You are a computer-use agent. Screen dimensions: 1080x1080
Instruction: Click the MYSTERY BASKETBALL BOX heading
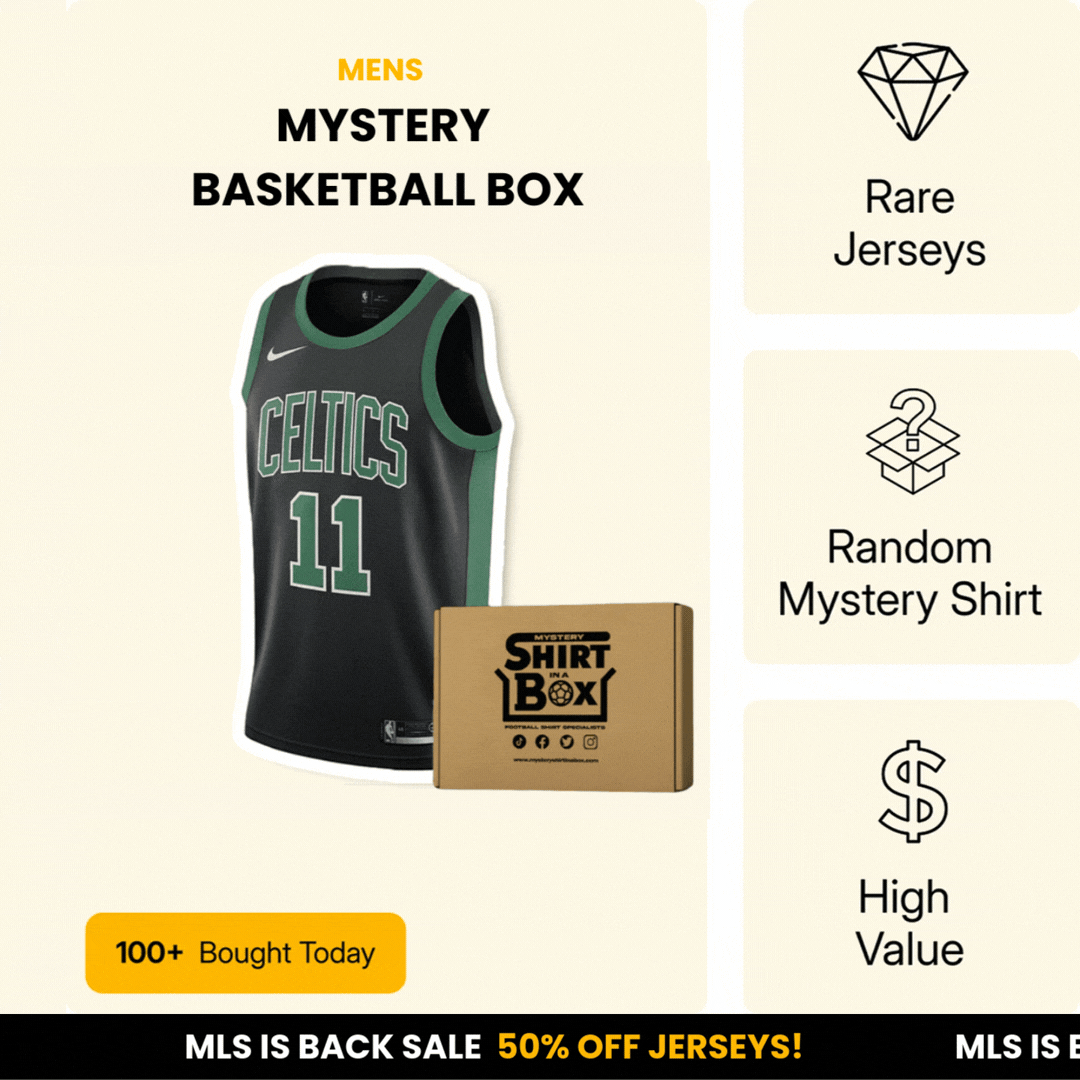click(387, 157)
